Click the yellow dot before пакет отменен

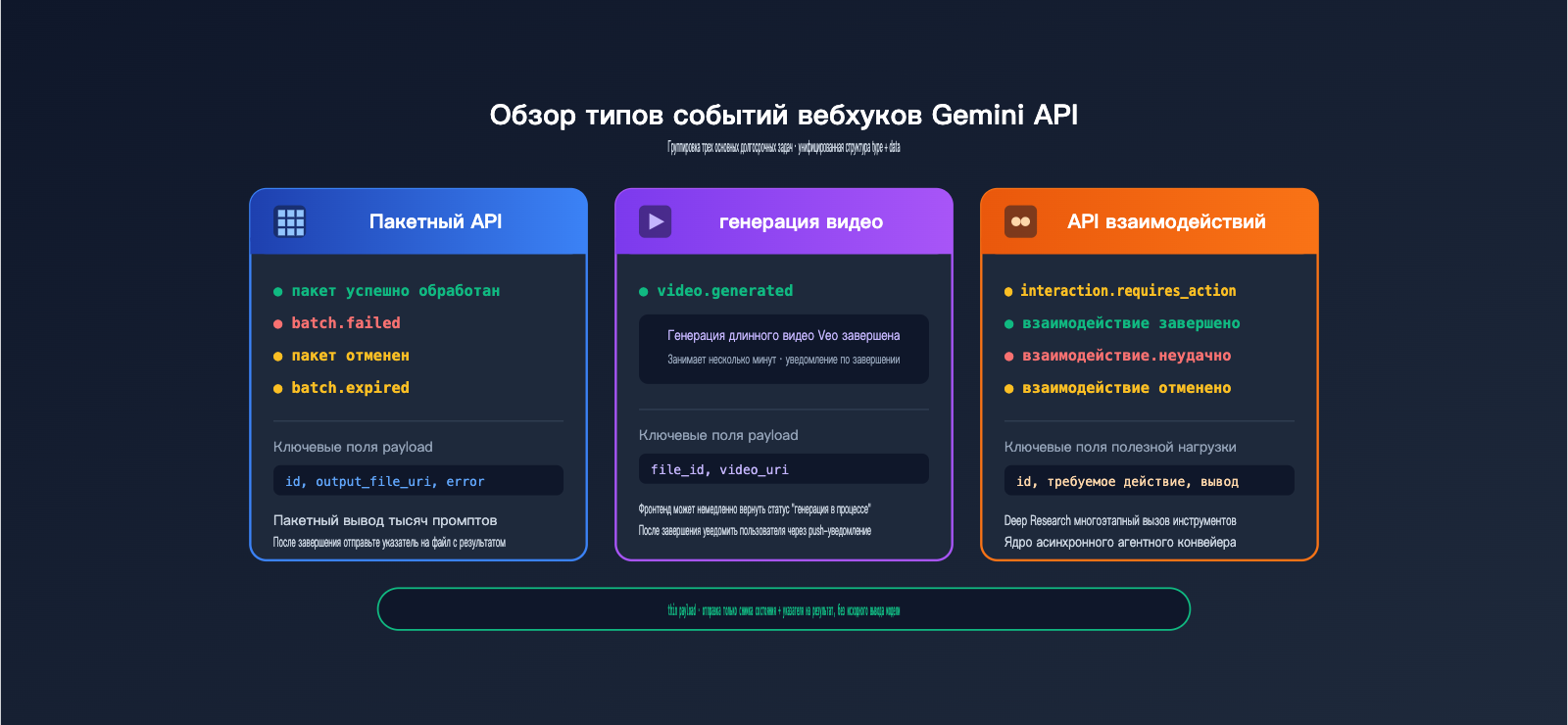tap(278, 357)
